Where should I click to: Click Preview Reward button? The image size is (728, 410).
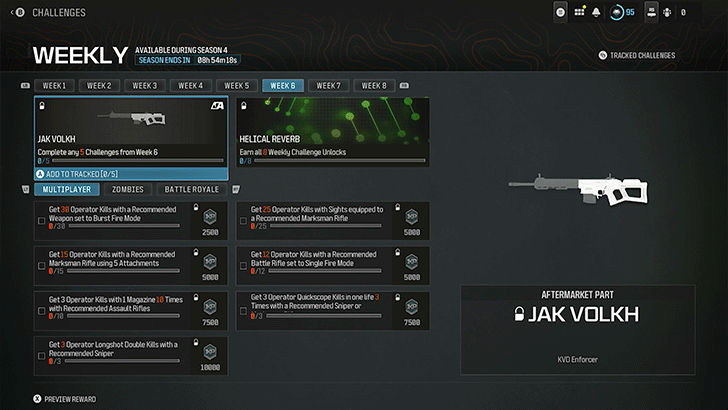click(x=65, y=399)
